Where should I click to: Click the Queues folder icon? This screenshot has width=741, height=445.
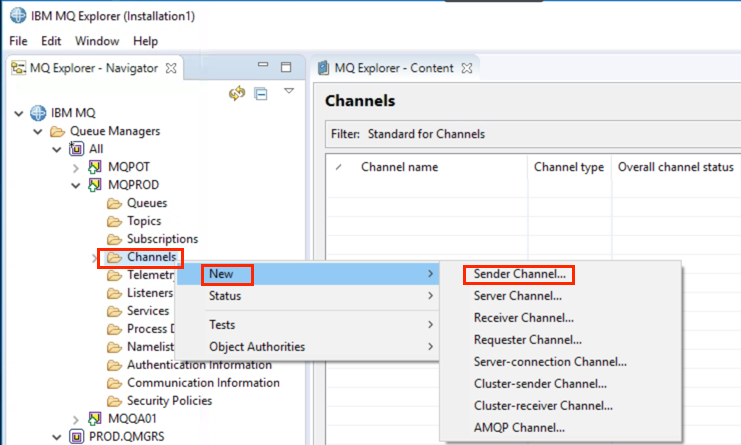(x=114, y=203)
